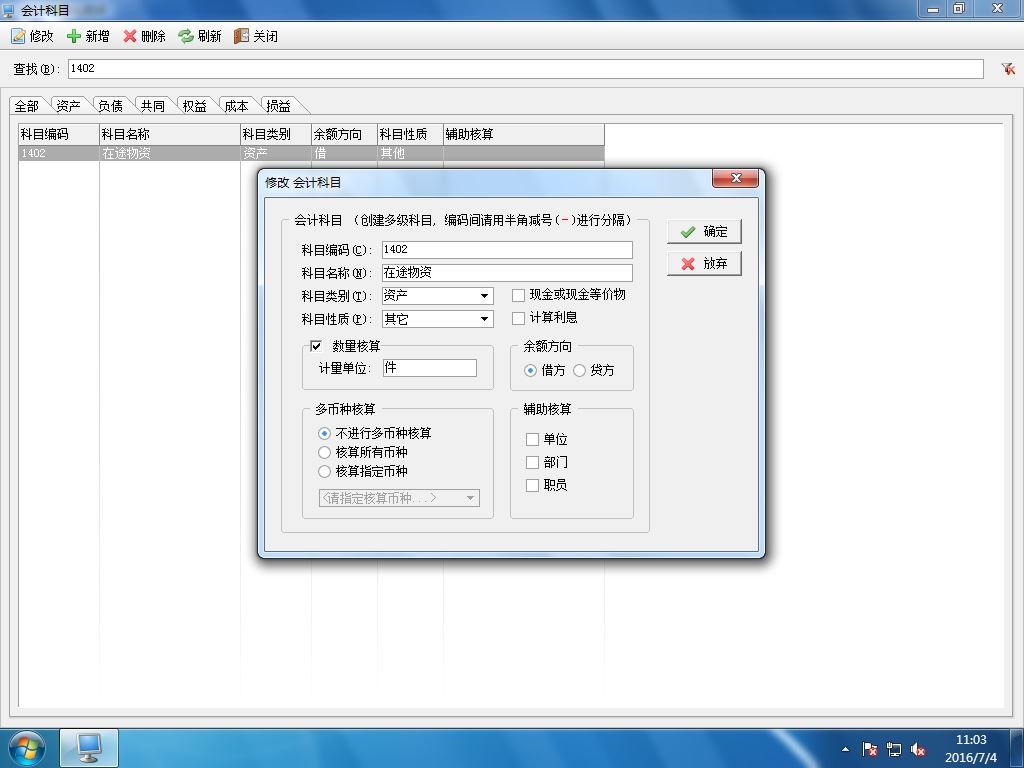Screen dimensions: 1024x768
Task: Switch to the 权益 tab
Action: pos(194,106)
